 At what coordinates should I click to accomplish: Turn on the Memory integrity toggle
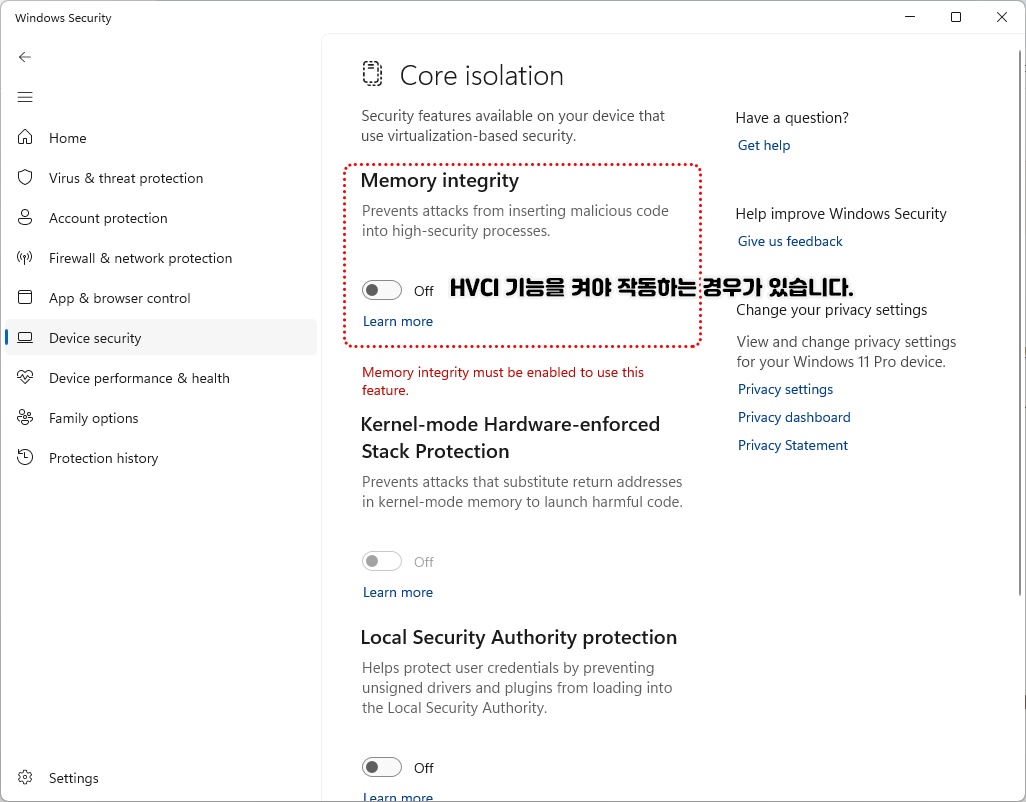[382, 290]
